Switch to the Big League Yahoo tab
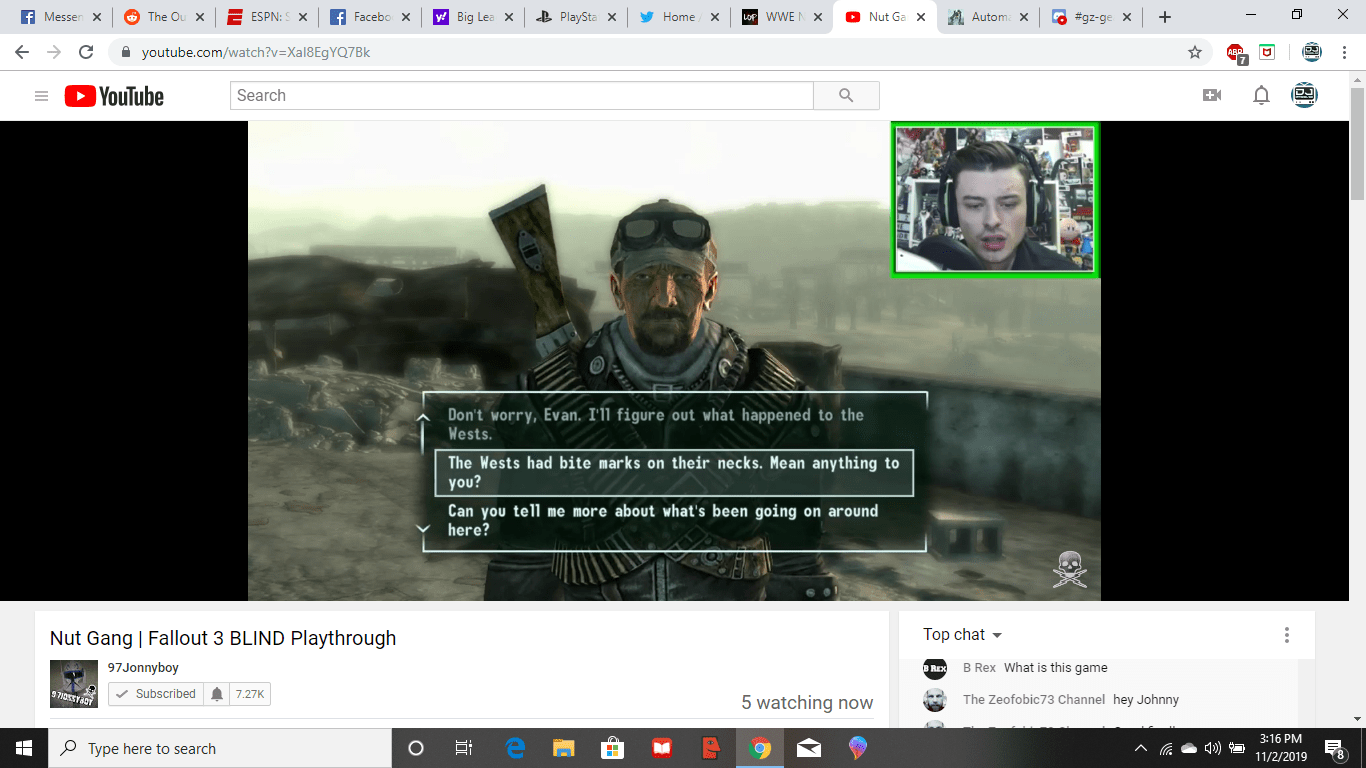Image resolution: width=1366 pixels, height=768 pixels. (x=472, y=17)
